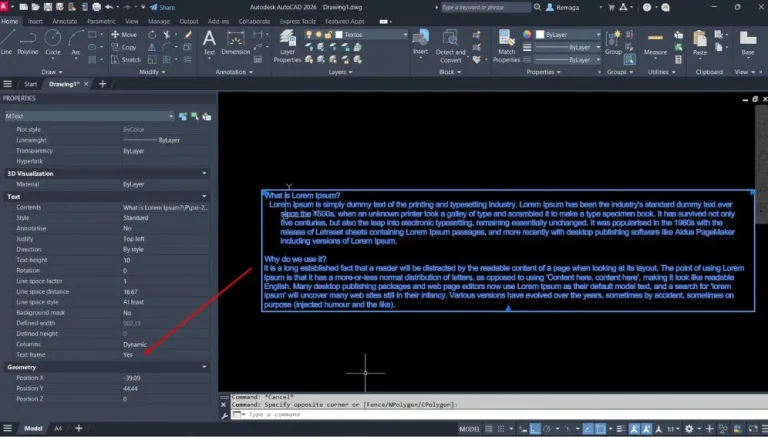
Task: Open the MText object type dropdown
Action: click(x=89, y=116)
